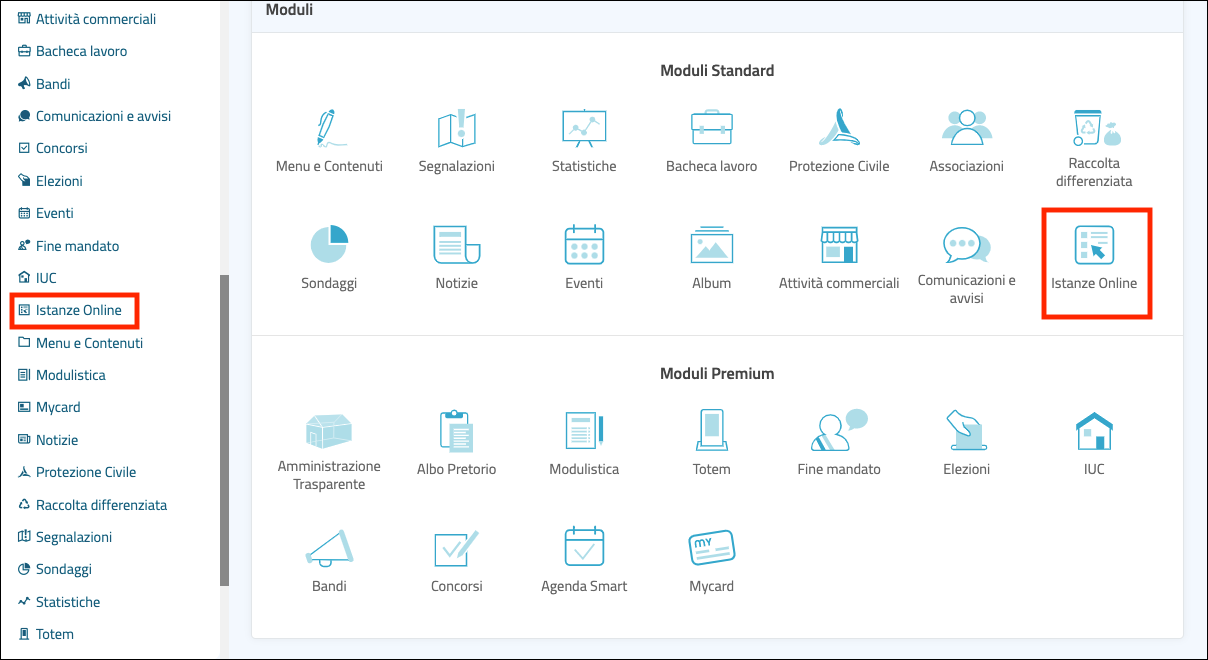Click the sidebar vertical scrollbar
Image resolution: width=1208 pixels, height=660 pixels.
point(224,430)
